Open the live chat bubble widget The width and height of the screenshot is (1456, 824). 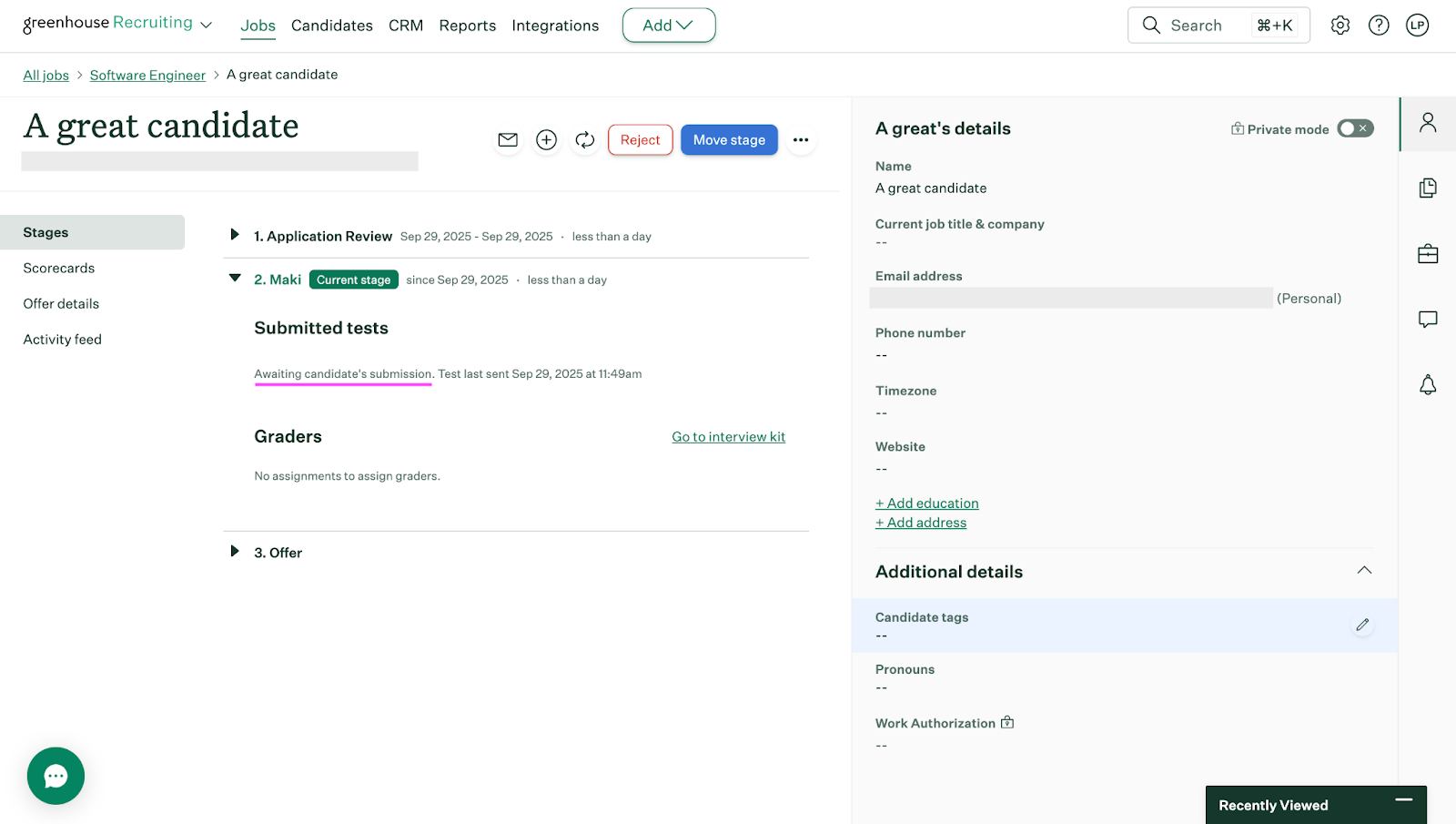(x=56, y=776)
